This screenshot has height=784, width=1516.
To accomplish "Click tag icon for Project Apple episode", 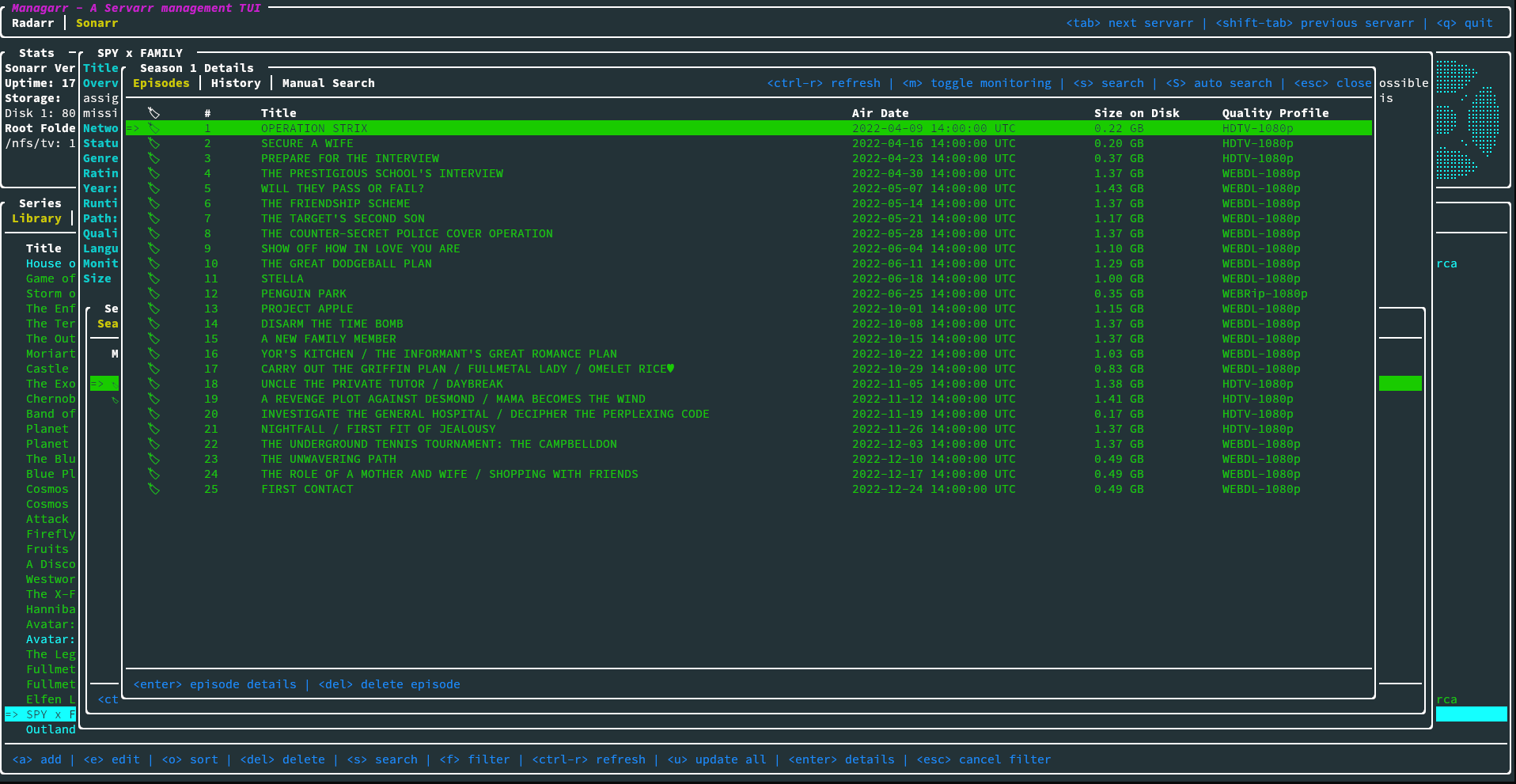I will tap(153, 309).
